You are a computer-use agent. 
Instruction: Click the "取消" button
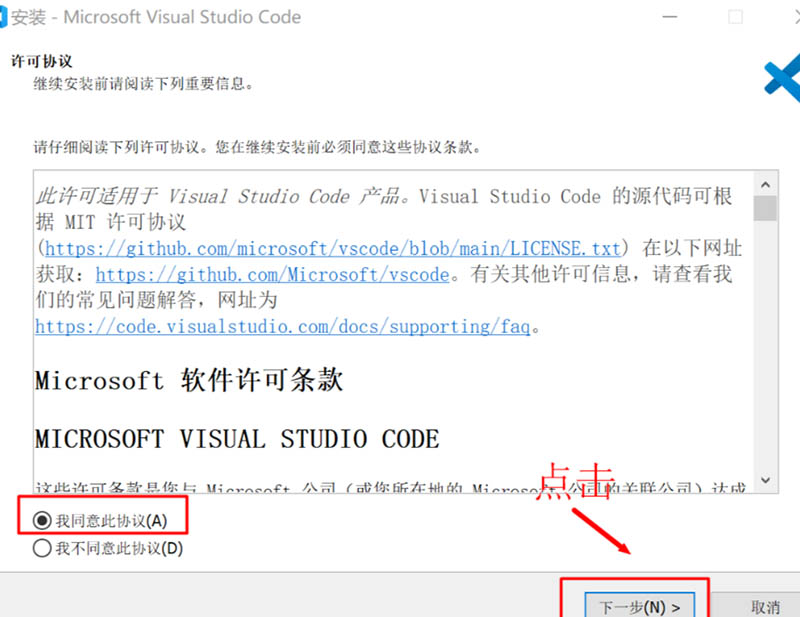(764, 604)
